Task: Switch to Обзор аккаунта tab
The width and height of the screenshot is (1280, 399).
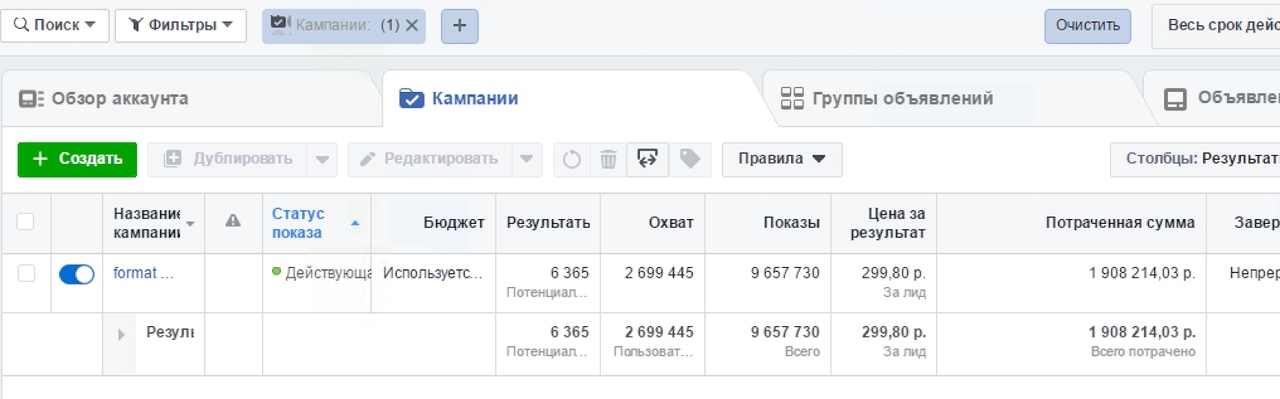Action: 104,99
